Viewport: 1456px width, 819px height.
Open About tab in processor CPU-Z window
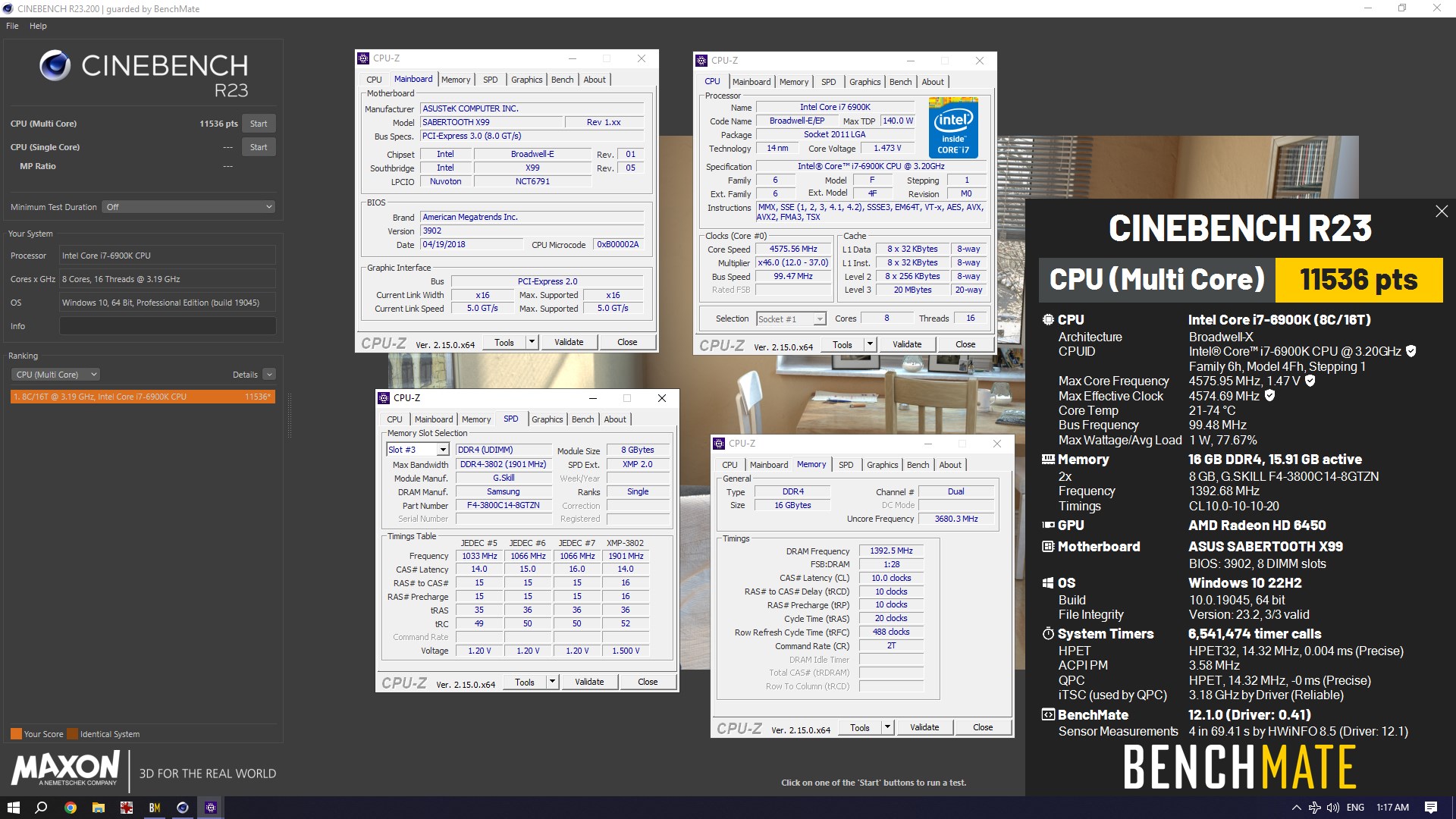pos(933,82)
